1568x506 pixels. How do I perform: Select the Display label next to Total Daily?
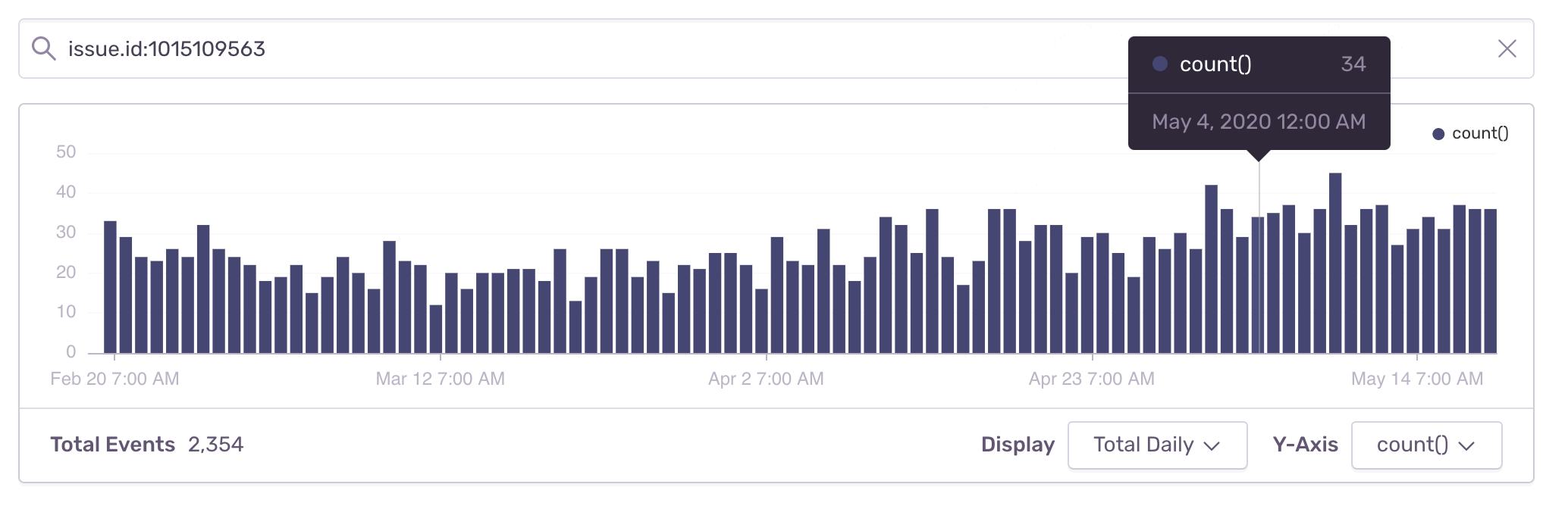point(1018,445)
